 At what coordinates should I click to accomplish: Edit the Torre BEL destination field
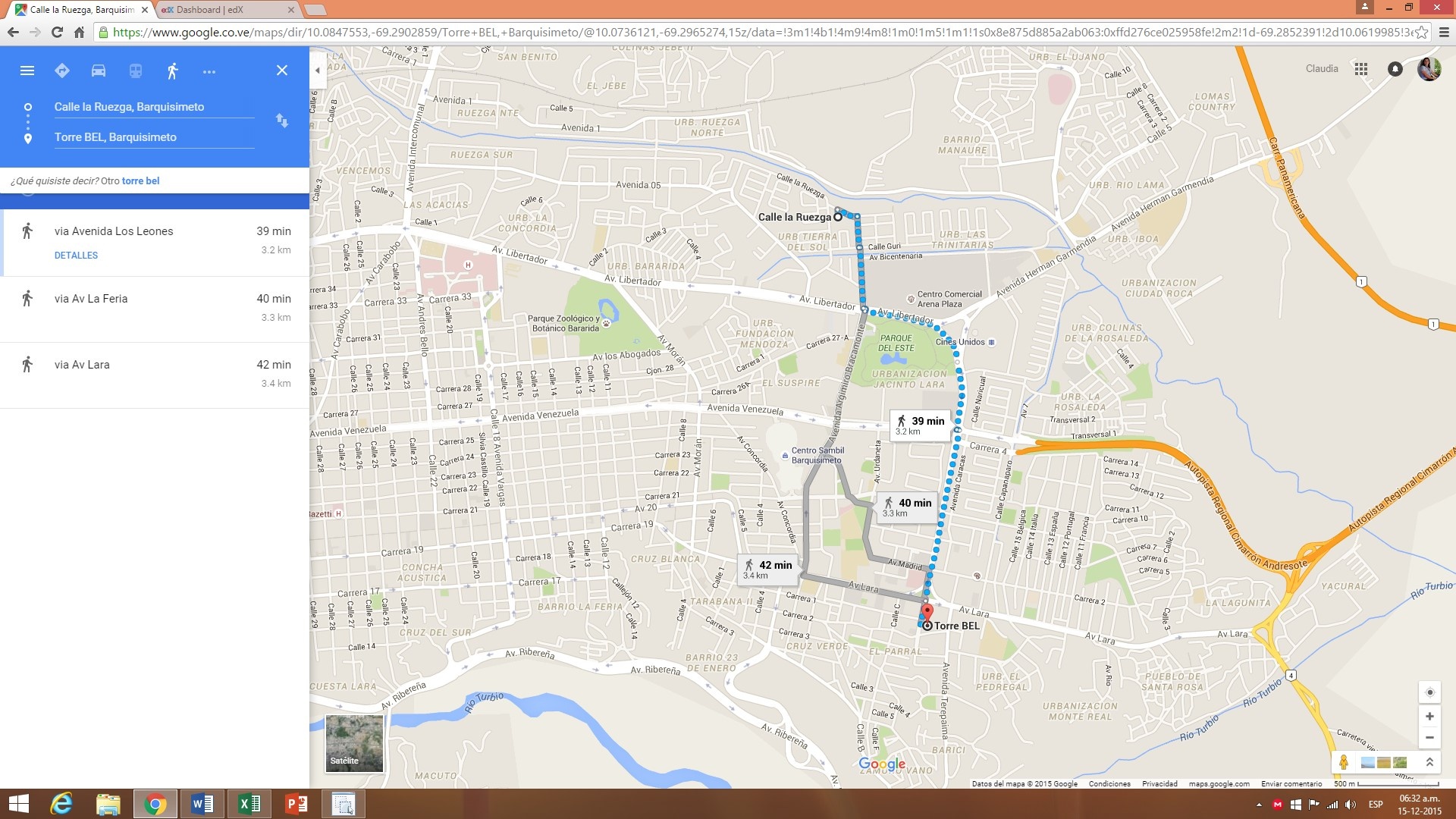[154, 137]
